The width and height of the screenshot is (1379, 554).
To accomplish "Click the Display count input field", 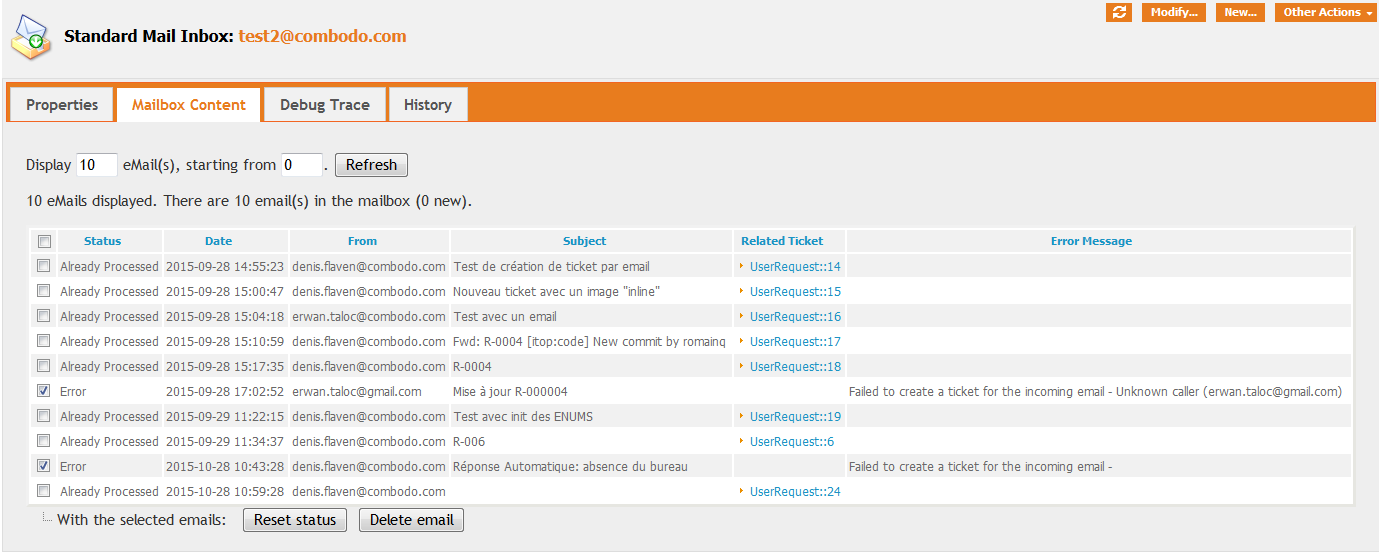I will click(97, 165).
